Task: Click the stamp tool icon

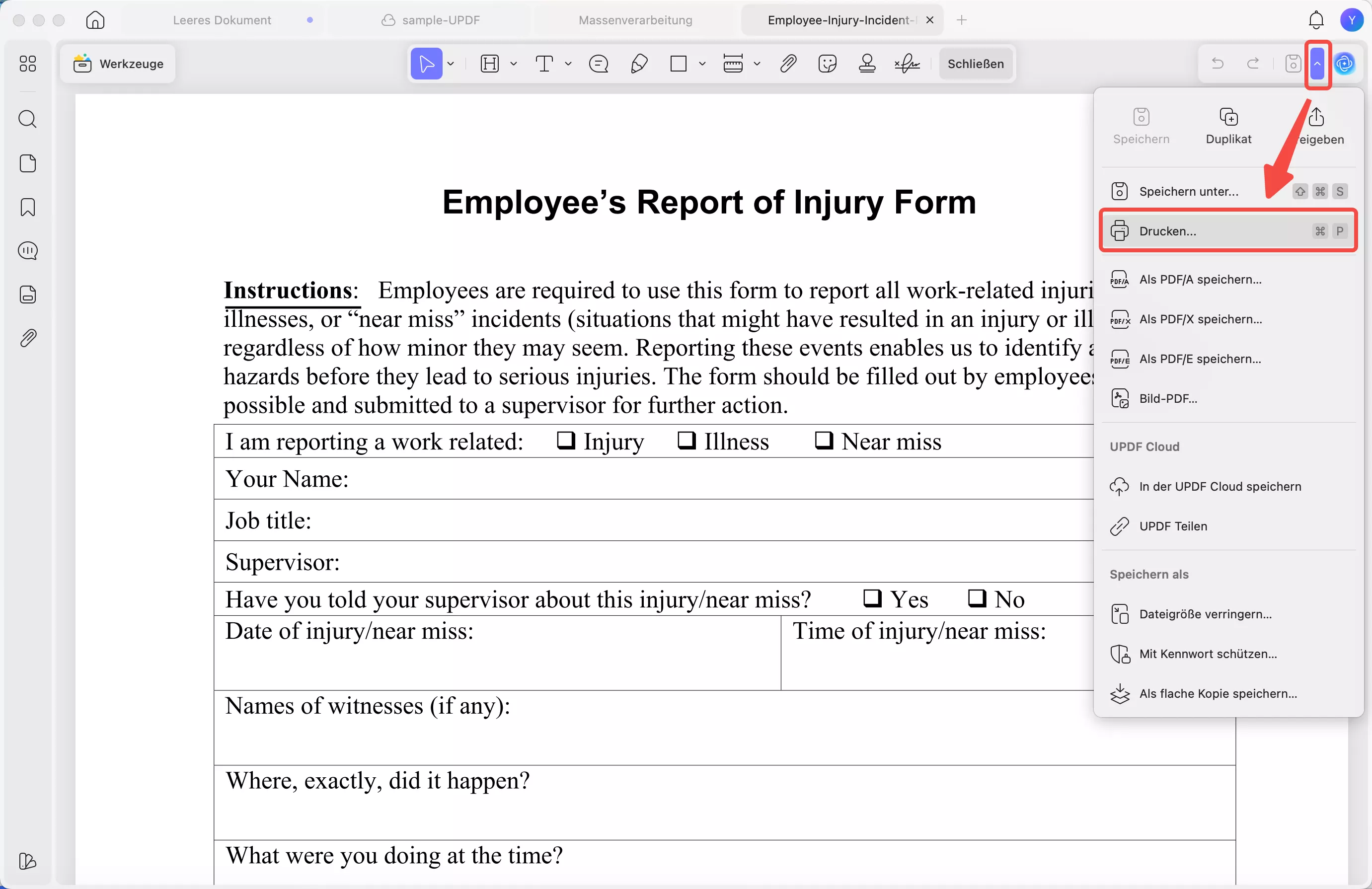Action: coord(867,64)
